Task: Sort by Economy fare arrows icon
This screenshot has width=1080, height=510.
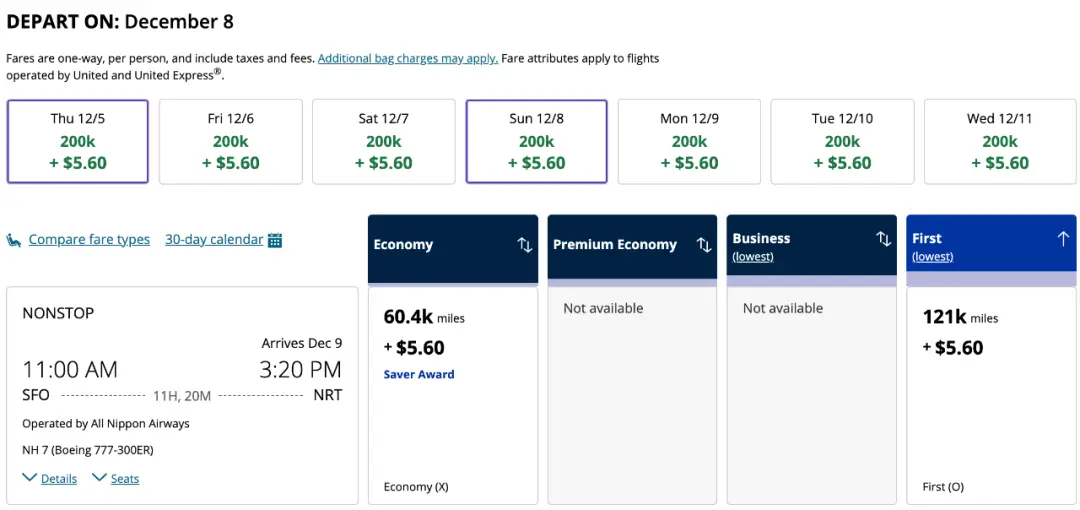Action: (x=524, y=245)
